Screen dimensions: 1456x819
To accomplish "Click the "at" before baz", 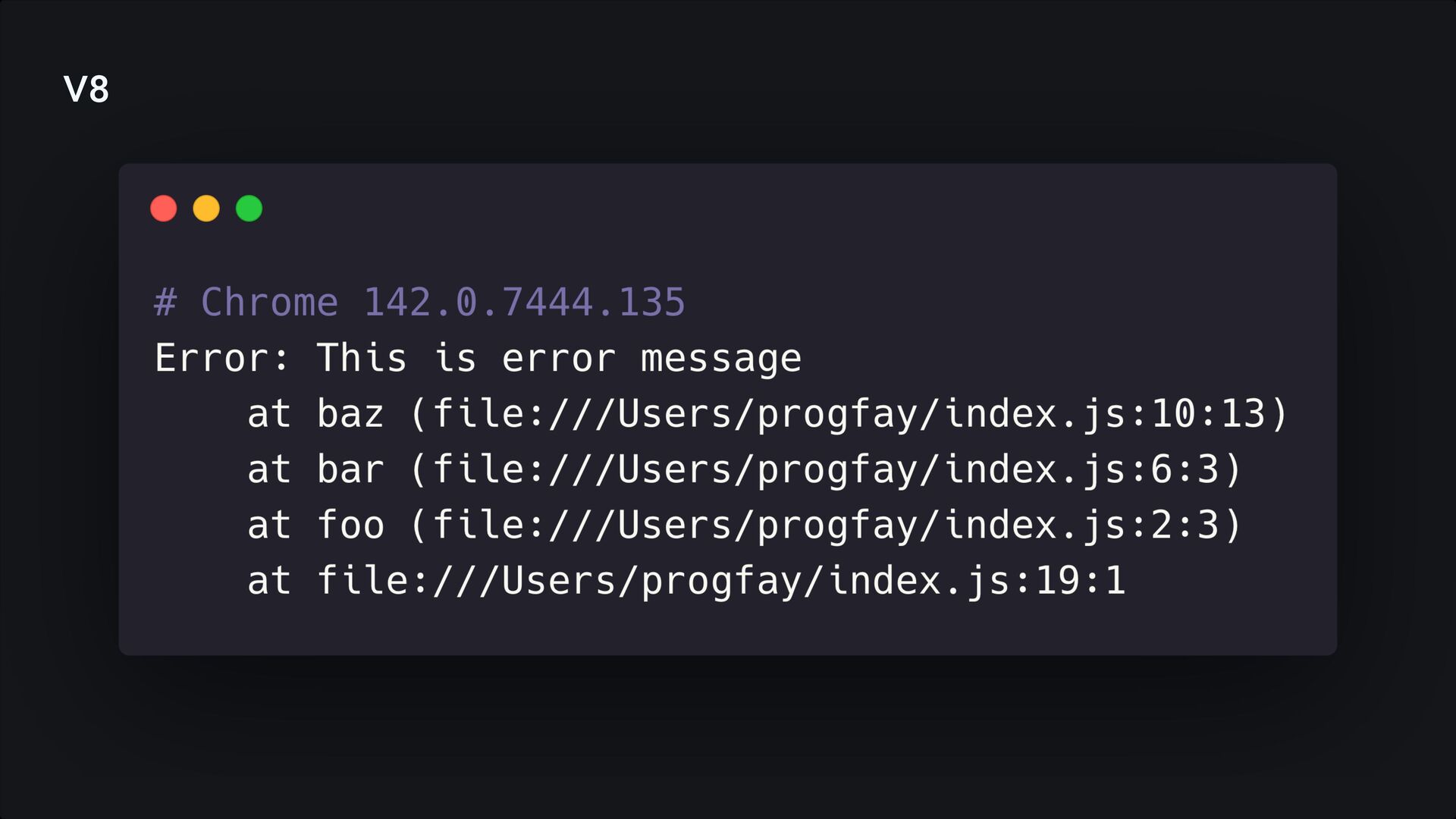I will pos(269,414).
